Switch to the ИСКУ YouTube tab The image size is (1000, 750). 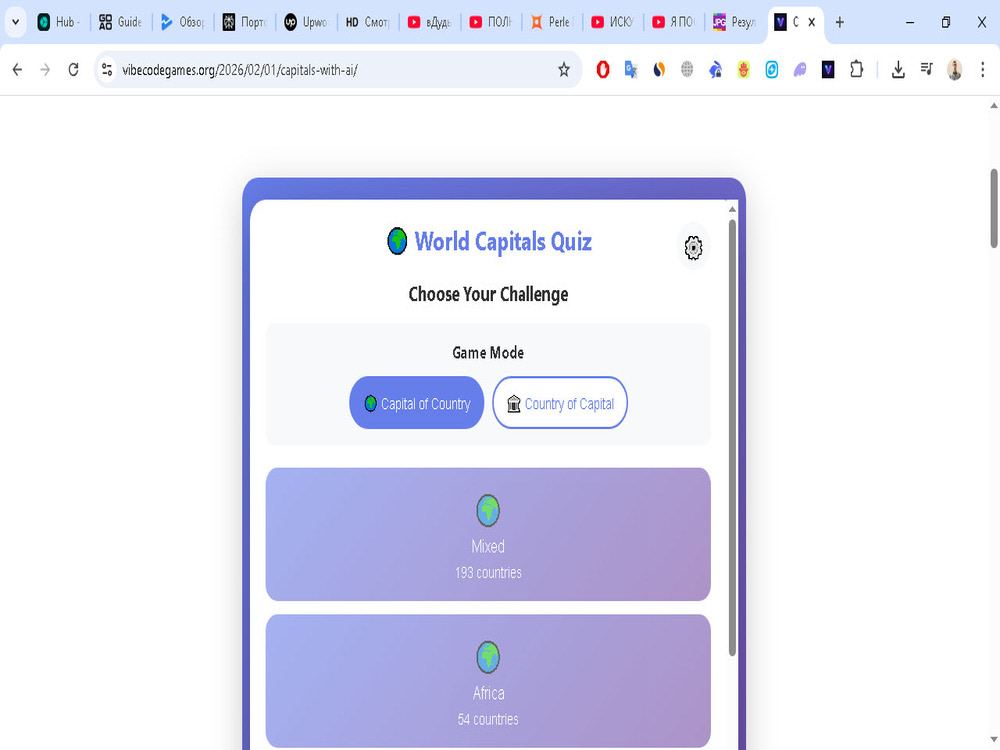coord(614,22)
